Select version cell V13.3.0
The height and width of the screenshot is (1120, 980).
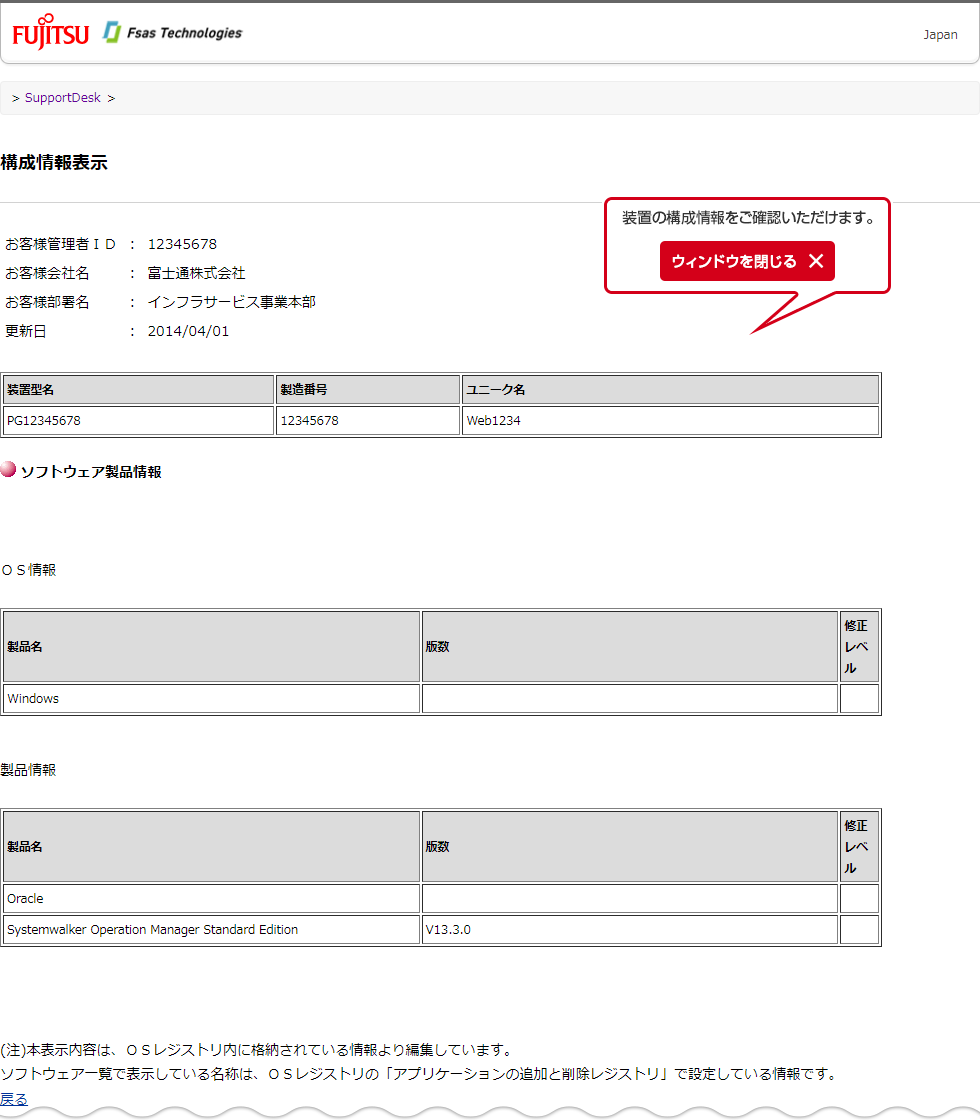[x=630, y=930]
